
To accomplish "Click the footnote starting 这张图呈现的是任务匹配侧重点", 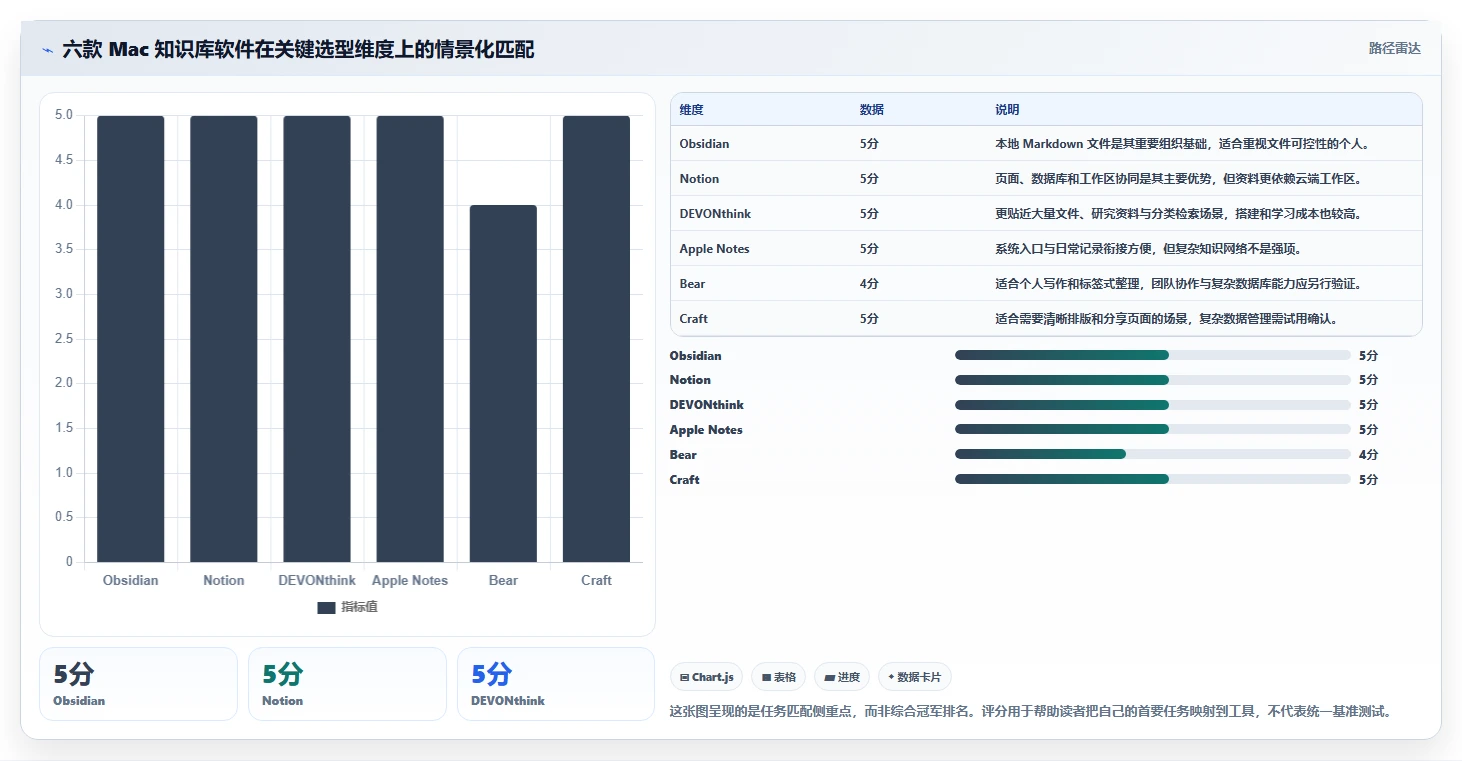I will (1031, 712).
